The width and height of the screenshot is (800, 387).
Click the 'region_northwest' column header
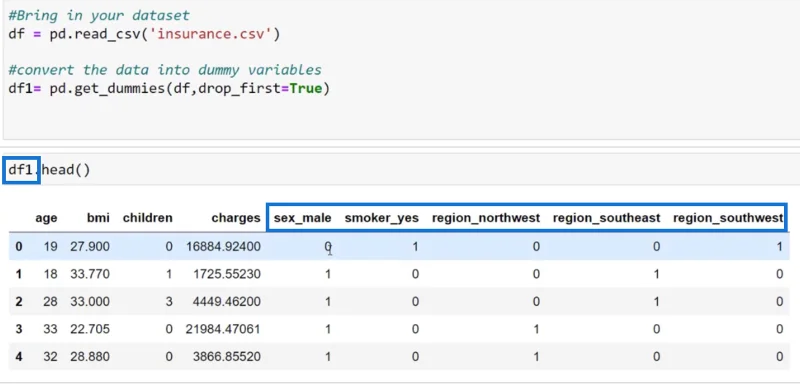[x=486, y=218]
